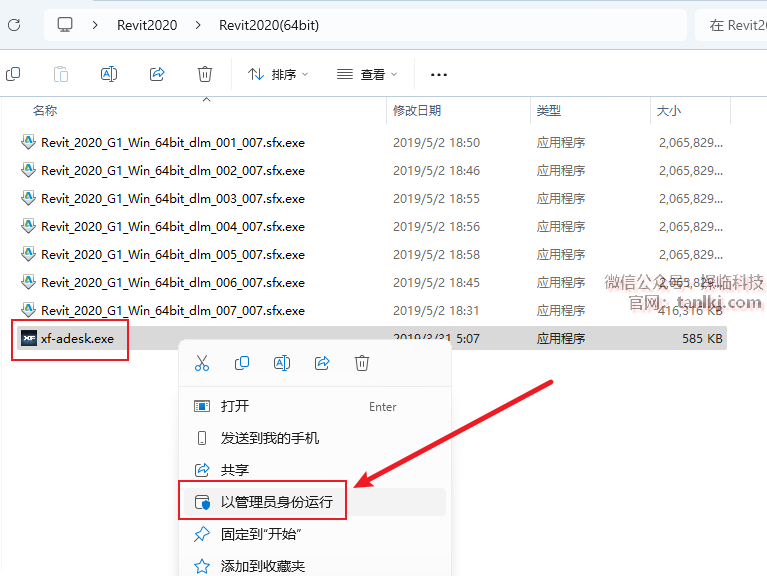Click the installer icon of dlm_001_007 file
This screenshot has width=767, height=576.
click(x=28, y=142)
